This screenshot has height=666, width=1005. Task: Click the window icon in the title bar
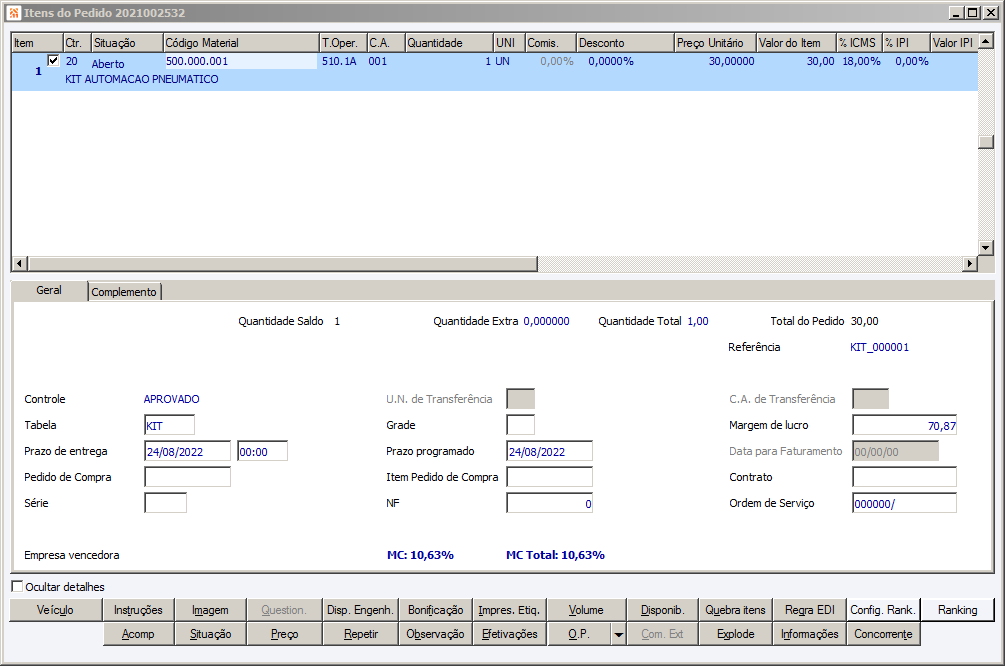coord(13,13)
